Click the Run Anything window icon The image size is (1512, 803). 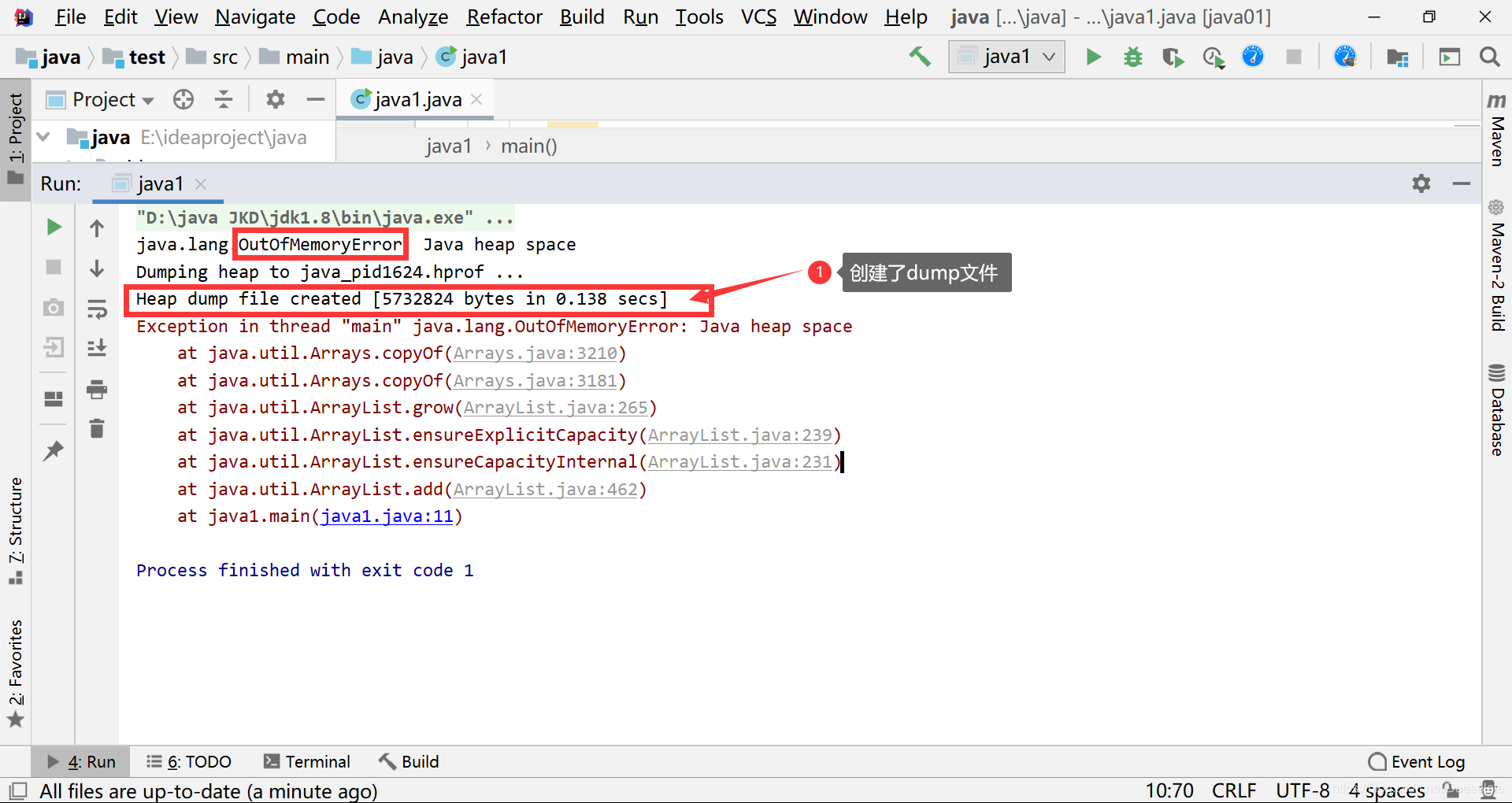tap(1449, 57)
